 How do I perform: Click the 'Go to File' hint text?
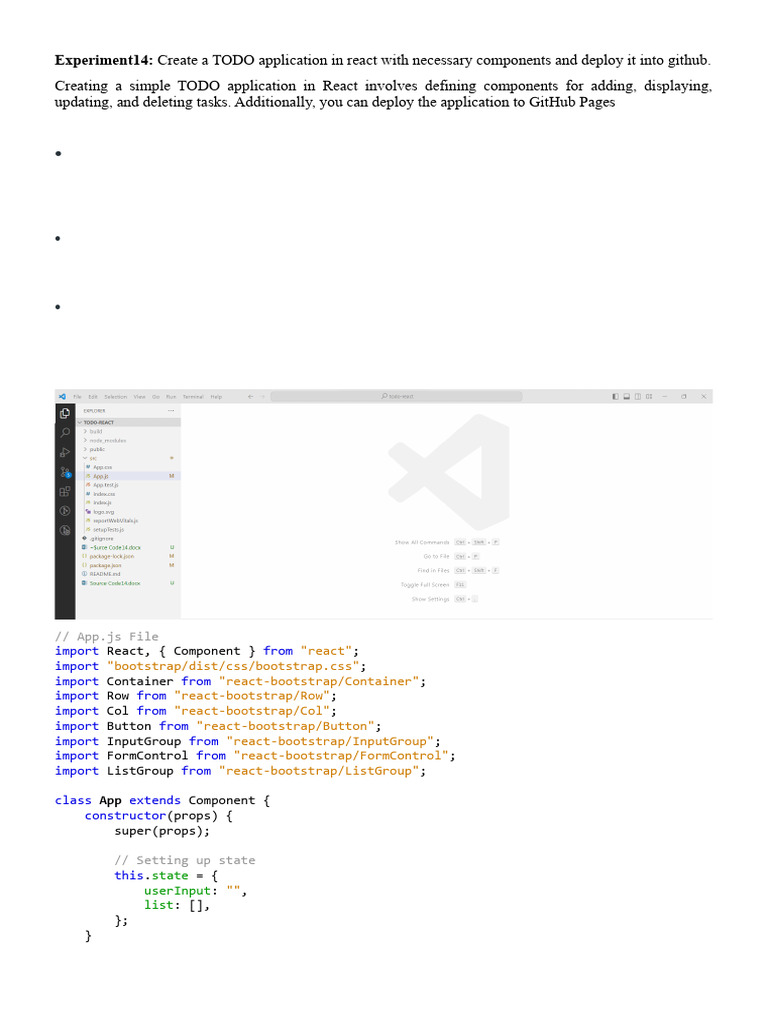[436, 556]
